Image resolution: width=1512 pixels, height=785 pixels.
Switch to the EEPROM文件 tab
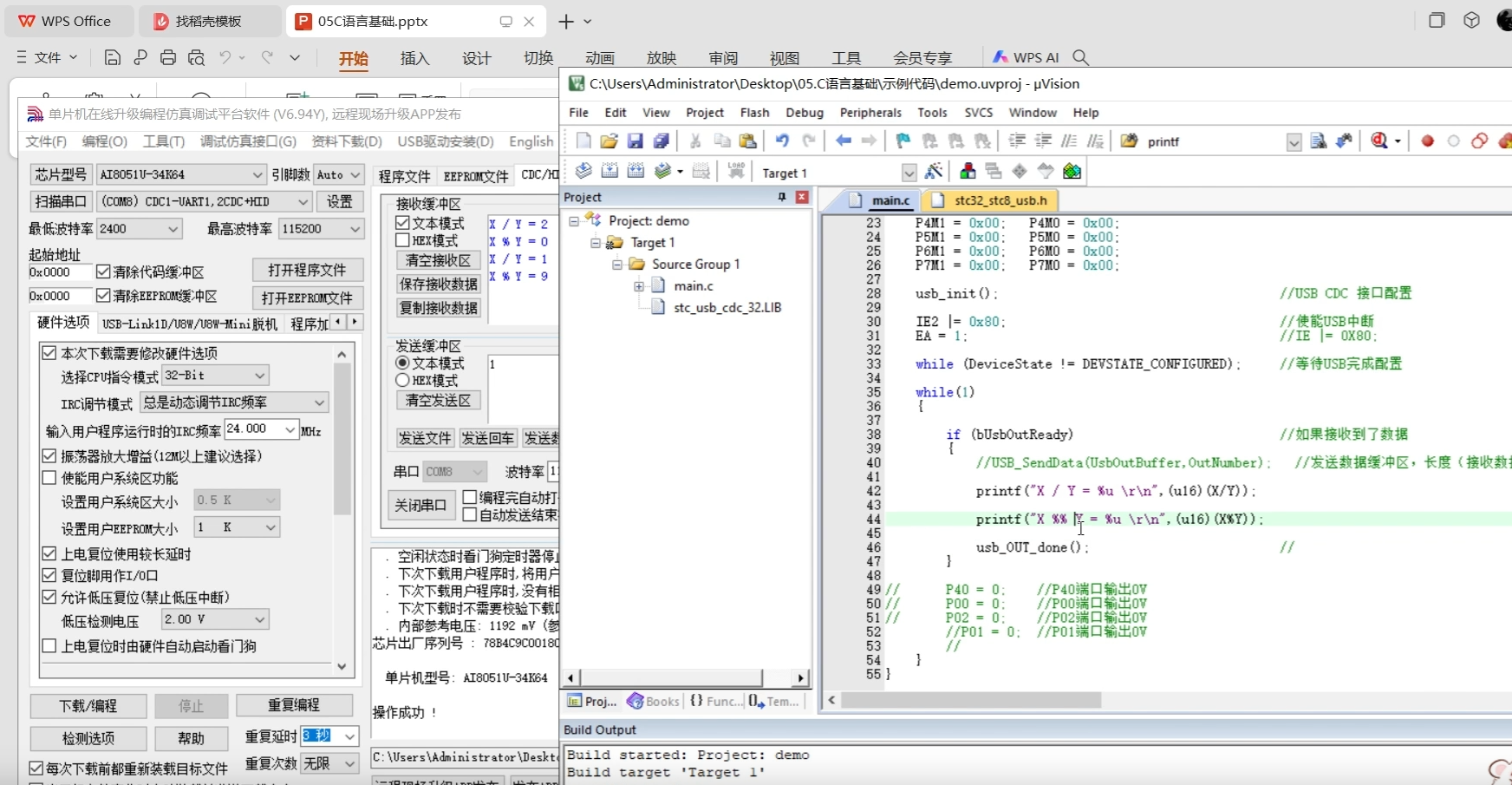[x=476, y=176]
